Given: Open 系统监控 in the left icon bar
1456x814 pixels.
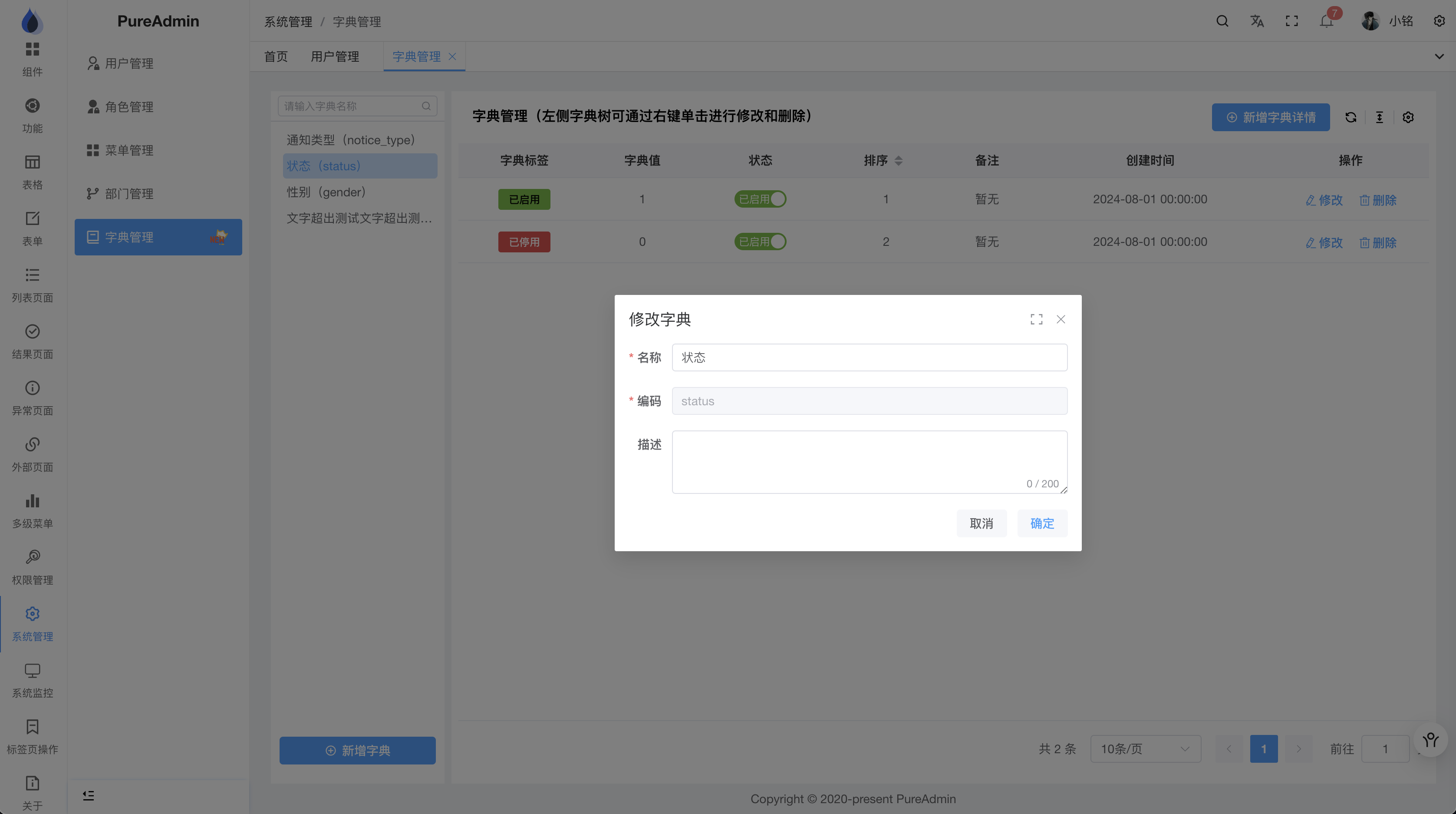Looking at the screenshot, I should click(x=32, y=680).
